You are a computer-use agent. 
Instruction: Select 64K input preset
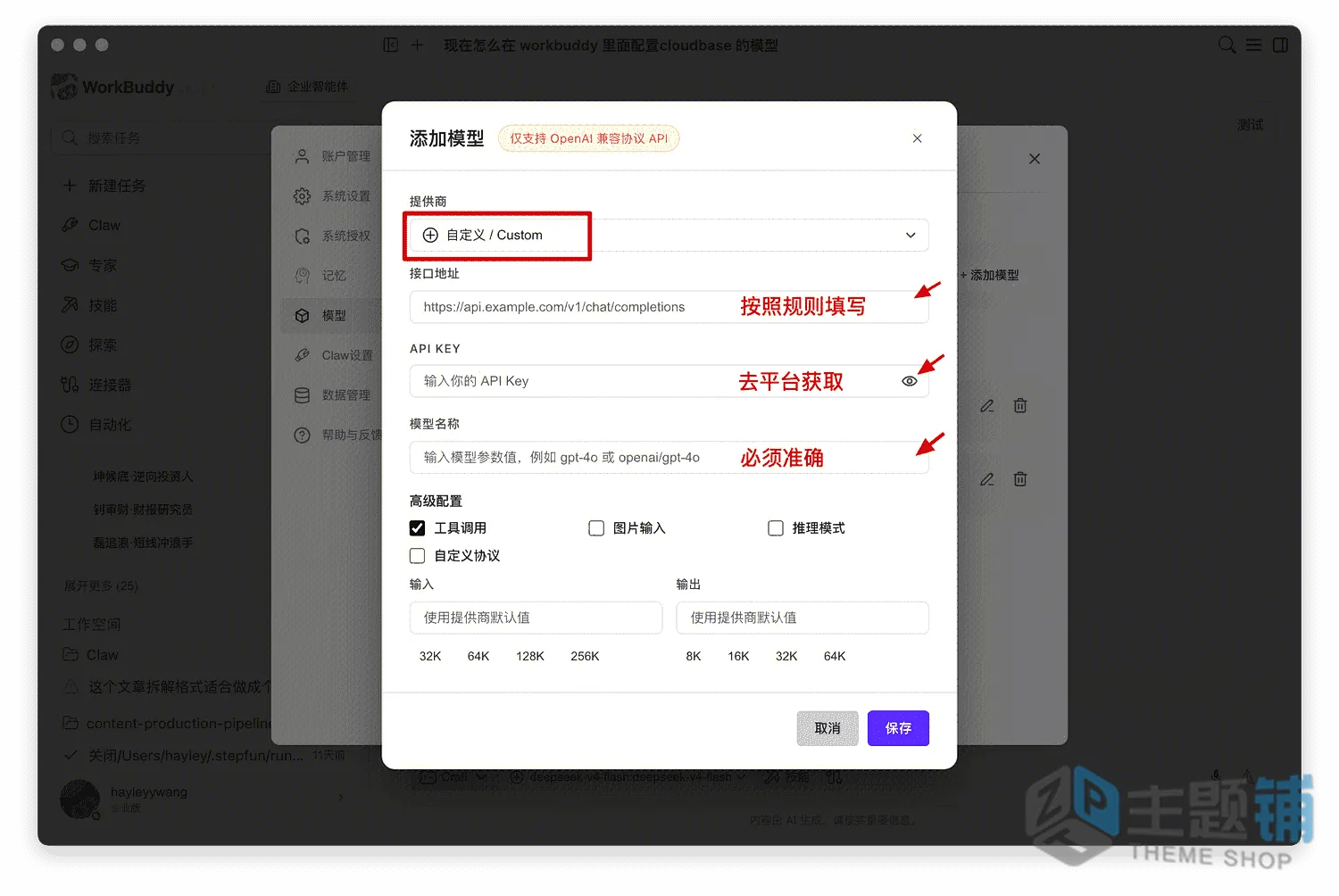[478, 656]
